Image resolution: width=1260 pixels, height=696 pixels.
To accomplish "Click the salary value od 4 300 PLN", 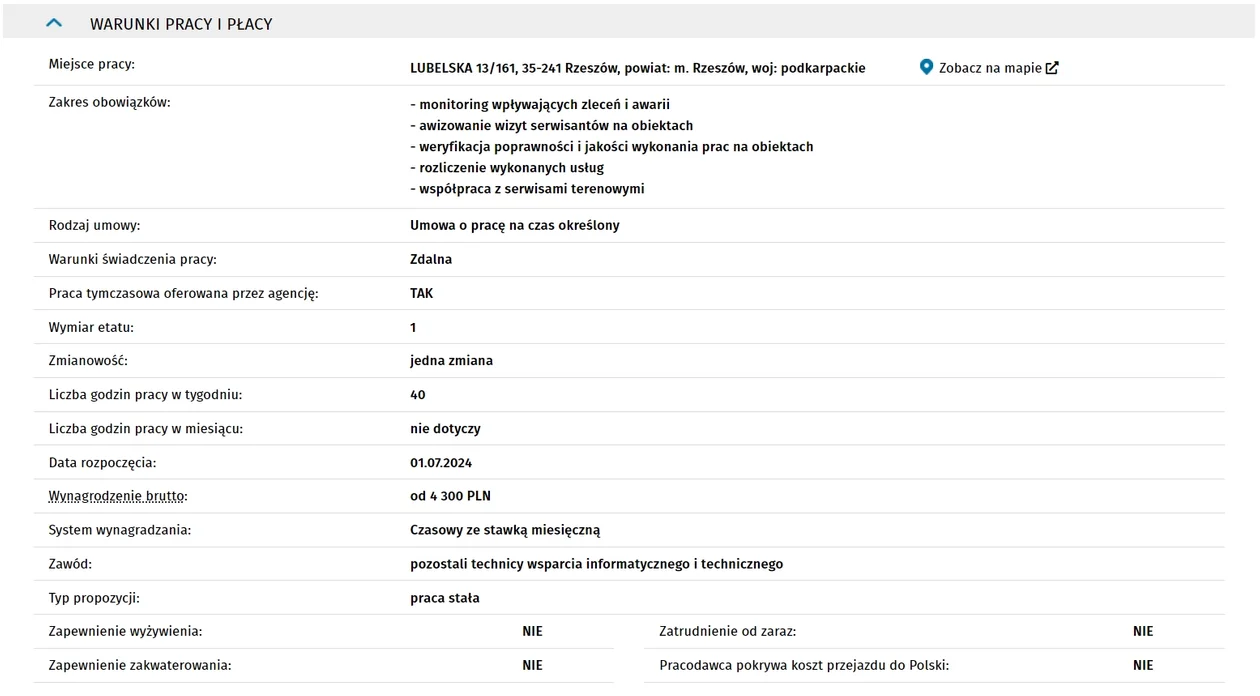I will 450,496.
